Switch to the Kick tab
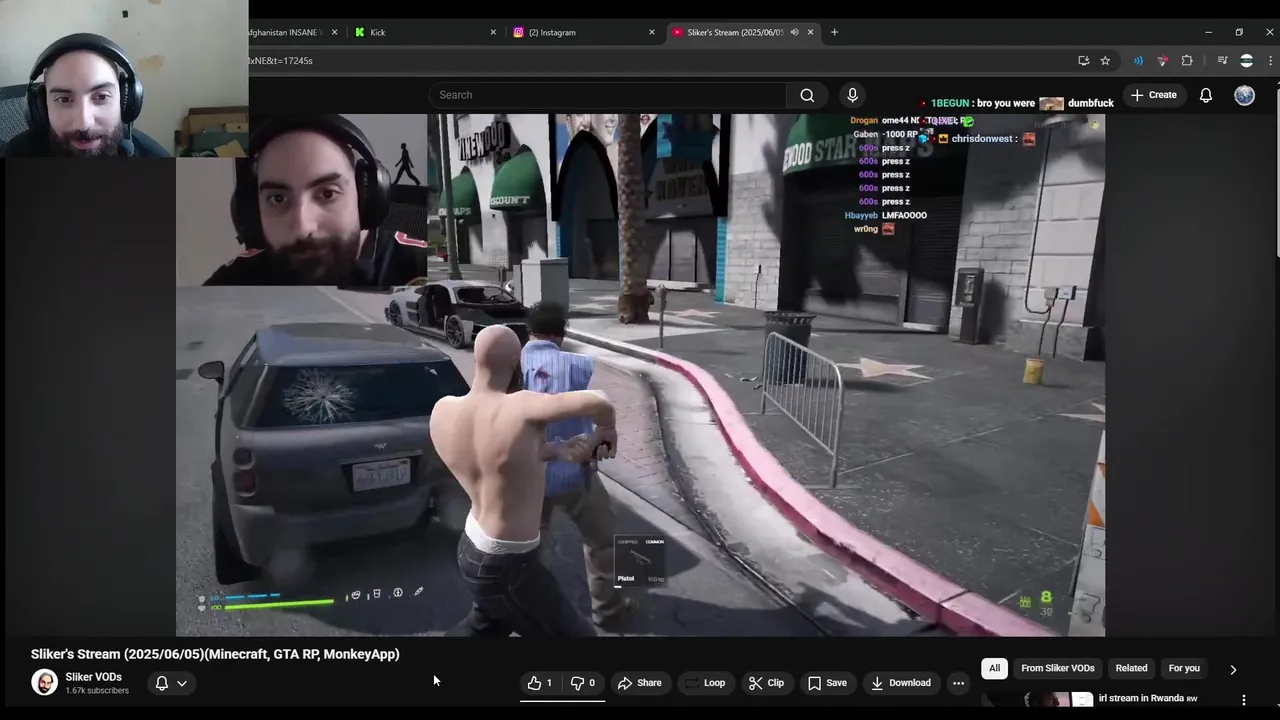Screen dimensions: 1280x720 point(425,32)
